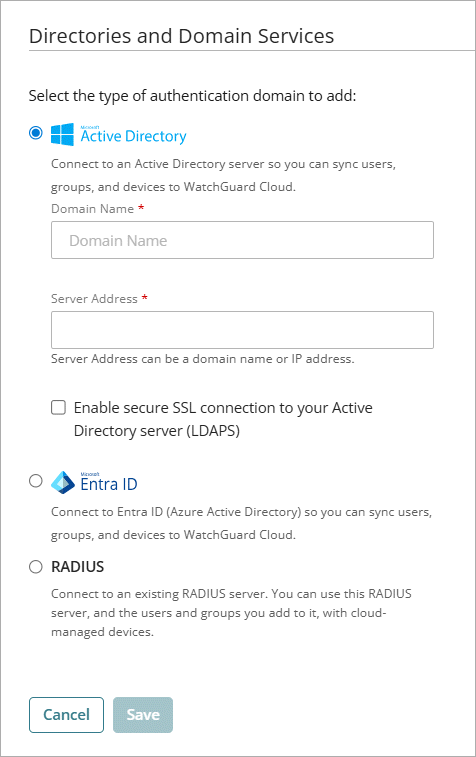Click the Active Directory label text
The image size is (476, 757).
[x=133, y=136]
